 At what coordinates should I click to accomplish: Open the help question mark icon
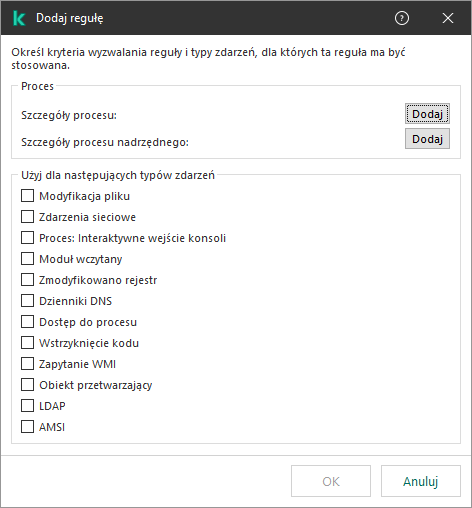(x=401, y=18)
